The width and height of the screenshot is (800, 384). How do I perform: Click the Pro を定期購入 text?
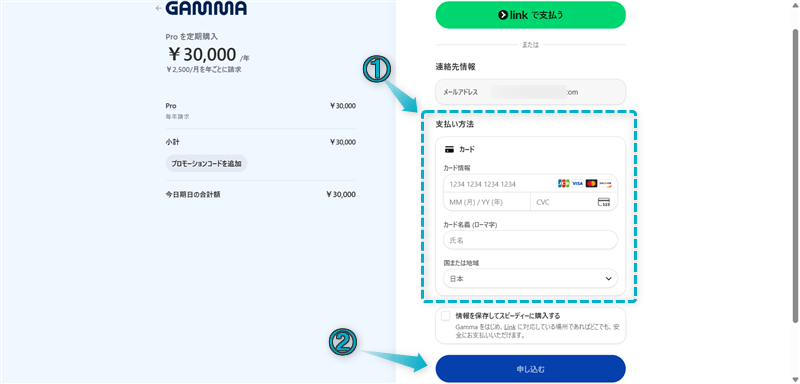192,37
